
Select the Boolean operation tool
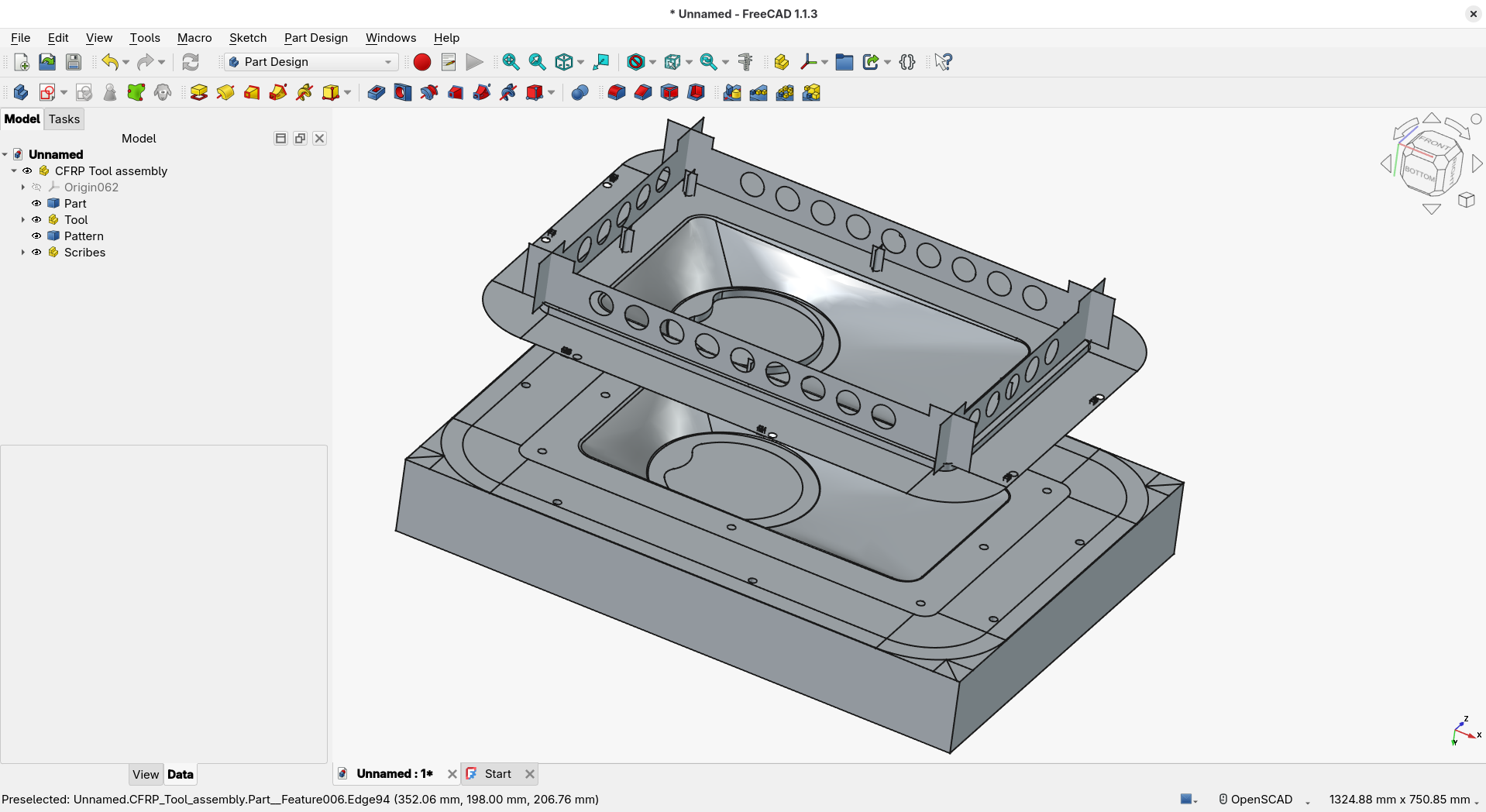(x=580, y=93)
